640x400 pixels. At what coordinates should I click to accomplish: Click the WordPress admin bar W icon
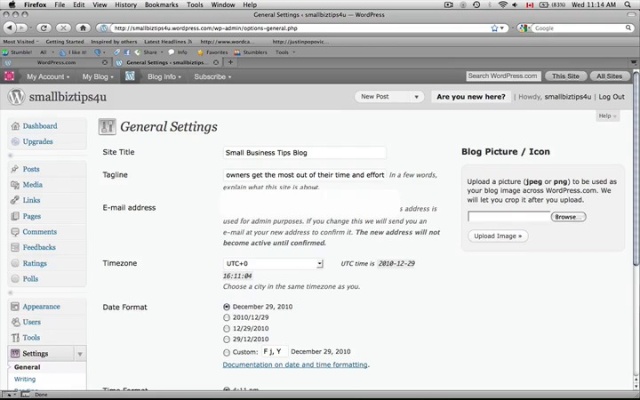pyautogui.click(x=130, y=76)
